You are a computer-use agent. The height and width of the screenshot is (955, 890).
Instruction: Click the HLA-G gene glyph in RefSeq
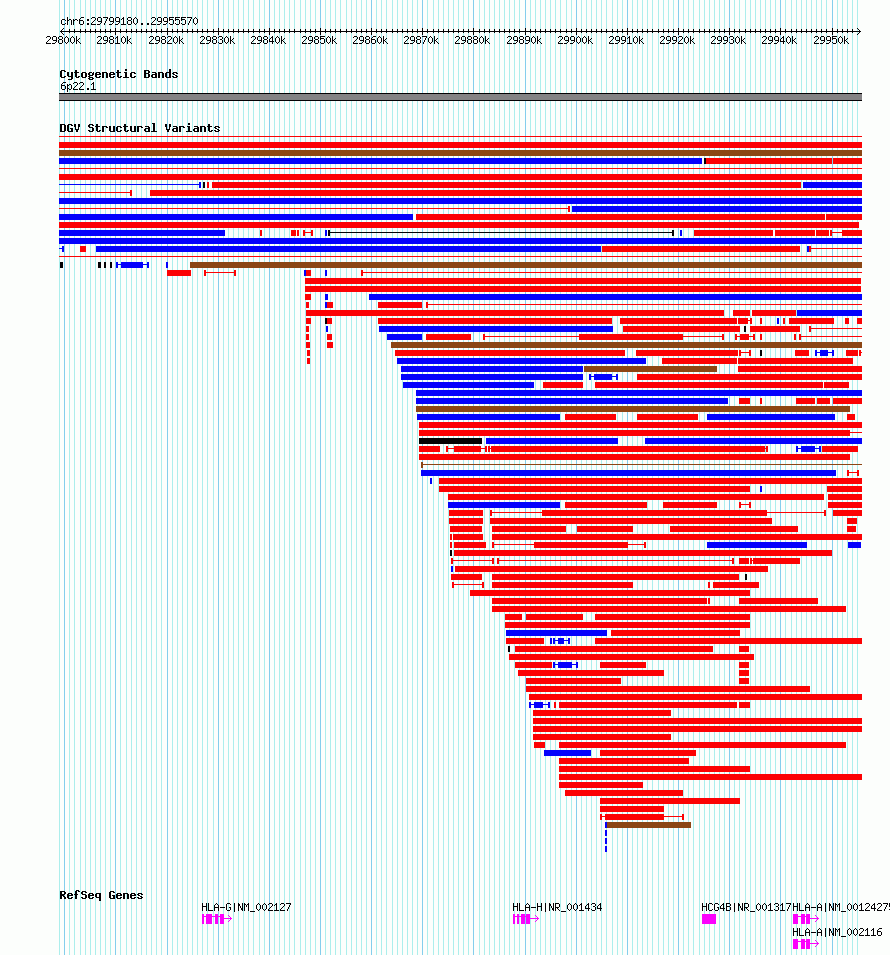216,918
